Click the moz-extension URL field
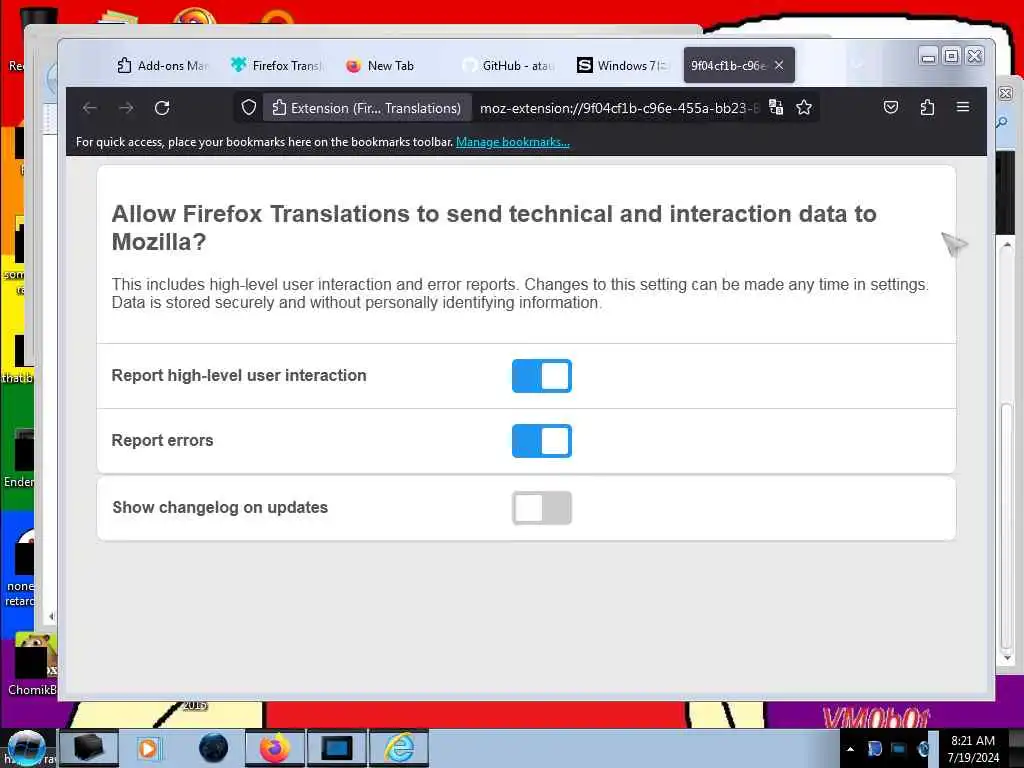Image resolution: width=1024 pixels, height=768 pixels. pos(620,108)
